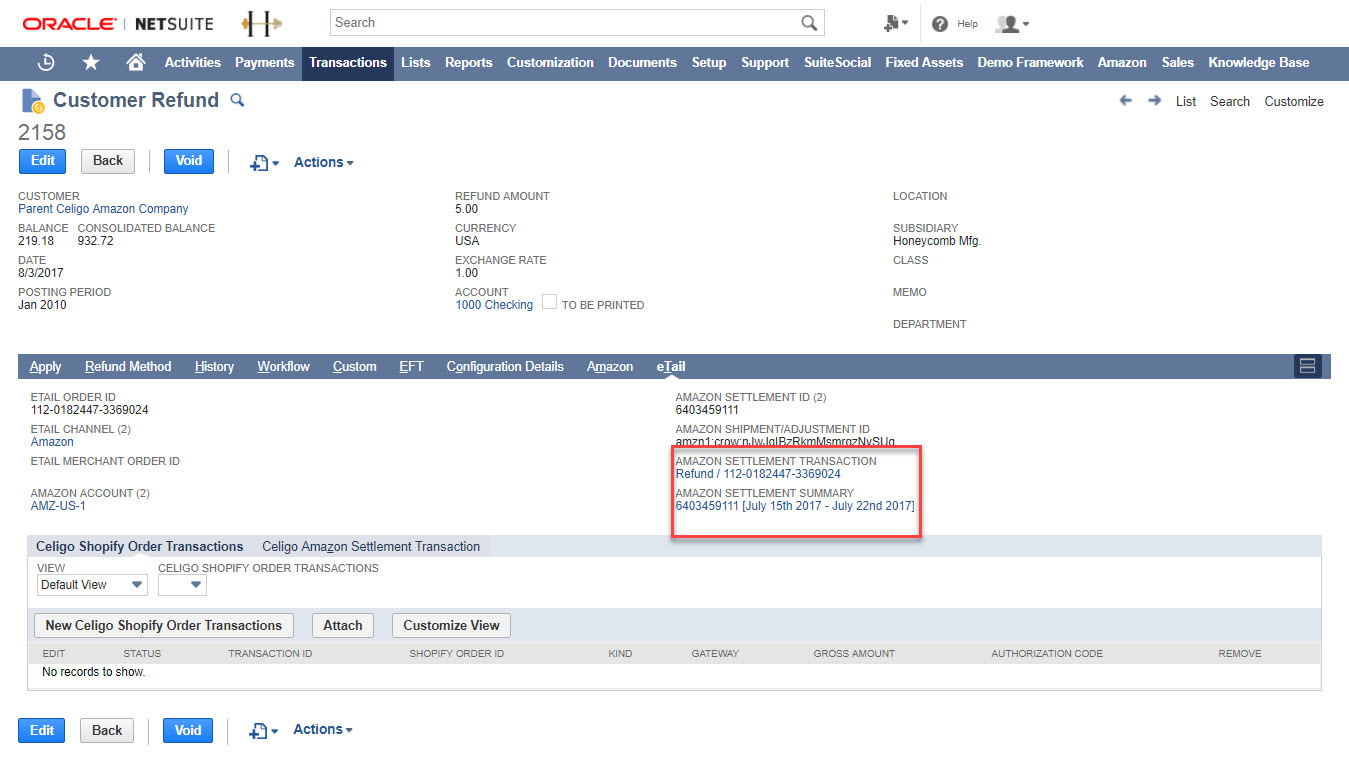The image size is (1349, 764).
Task: Click New Celigo Shopify Order Transactions button
Action: click(164, 626)
